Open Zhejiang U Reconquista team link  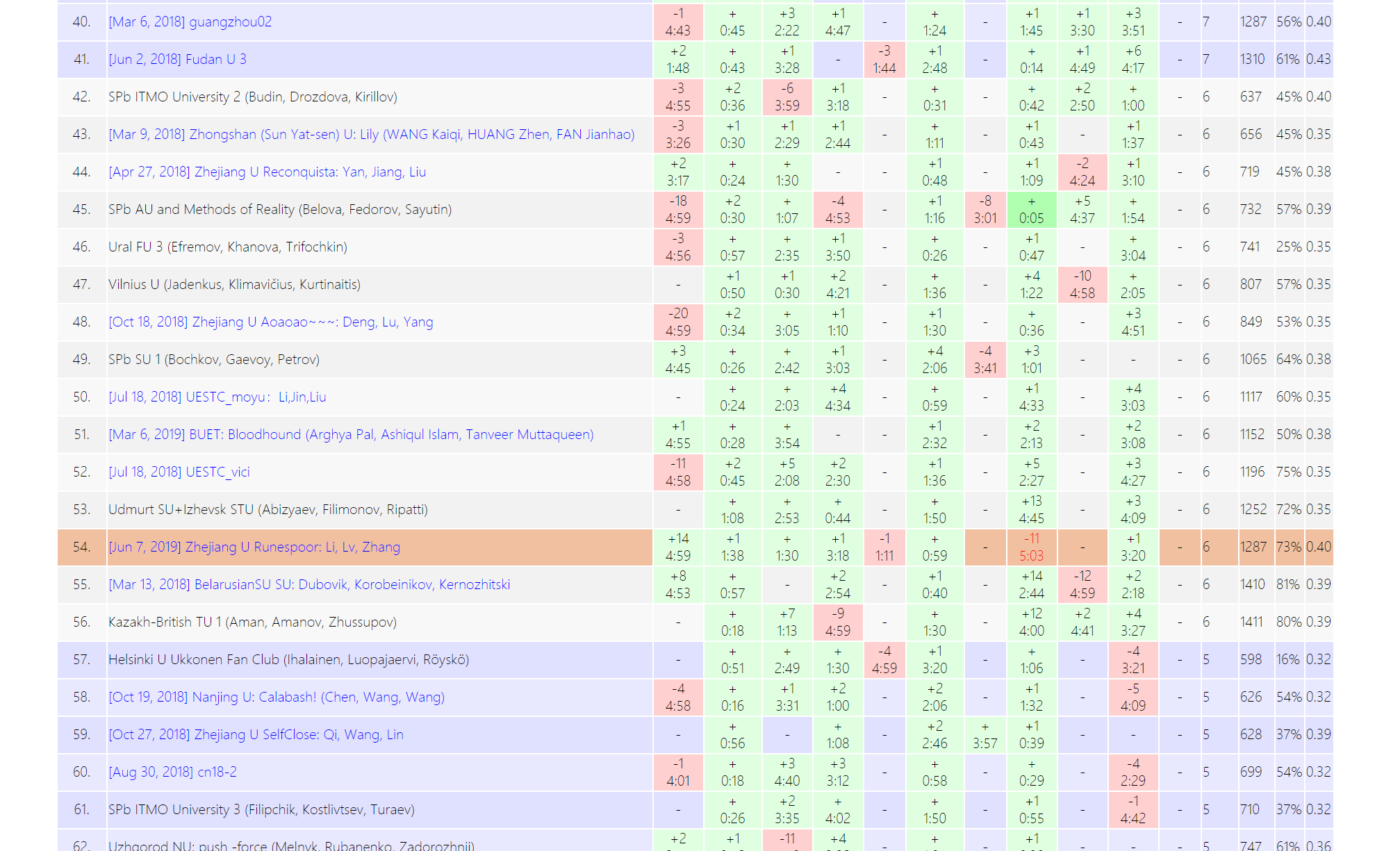(267, 172)
